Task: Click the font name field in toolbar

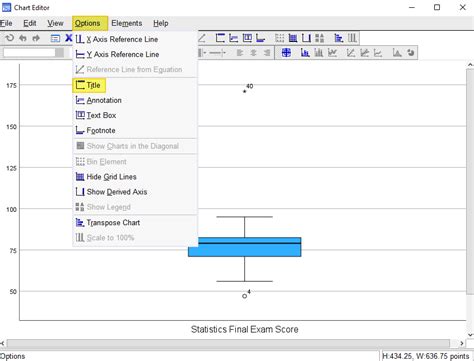Action: point(29,53)
